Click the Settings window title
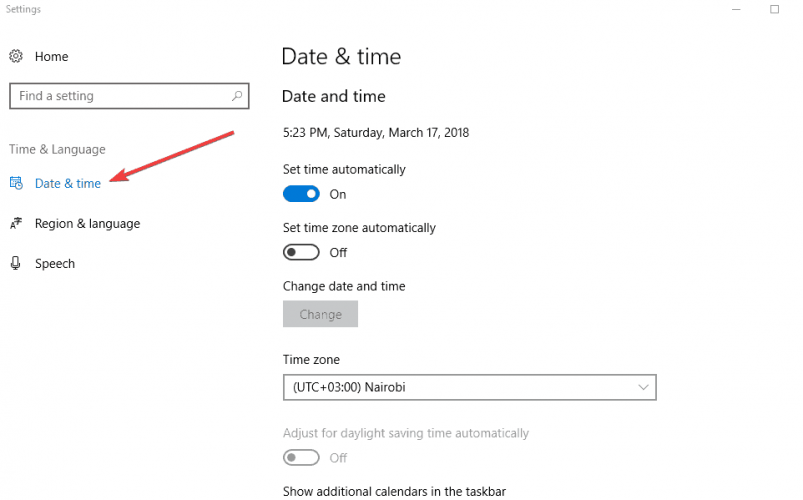The width and height of the screenshot is (803, 500). (23, 9)
